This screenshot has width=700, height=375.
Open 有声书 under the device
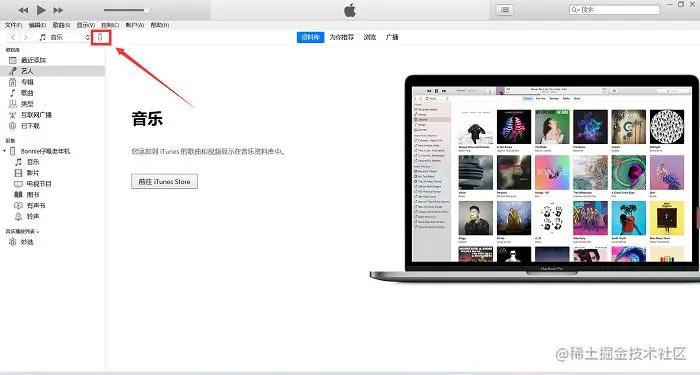click(x=52, y=206)
